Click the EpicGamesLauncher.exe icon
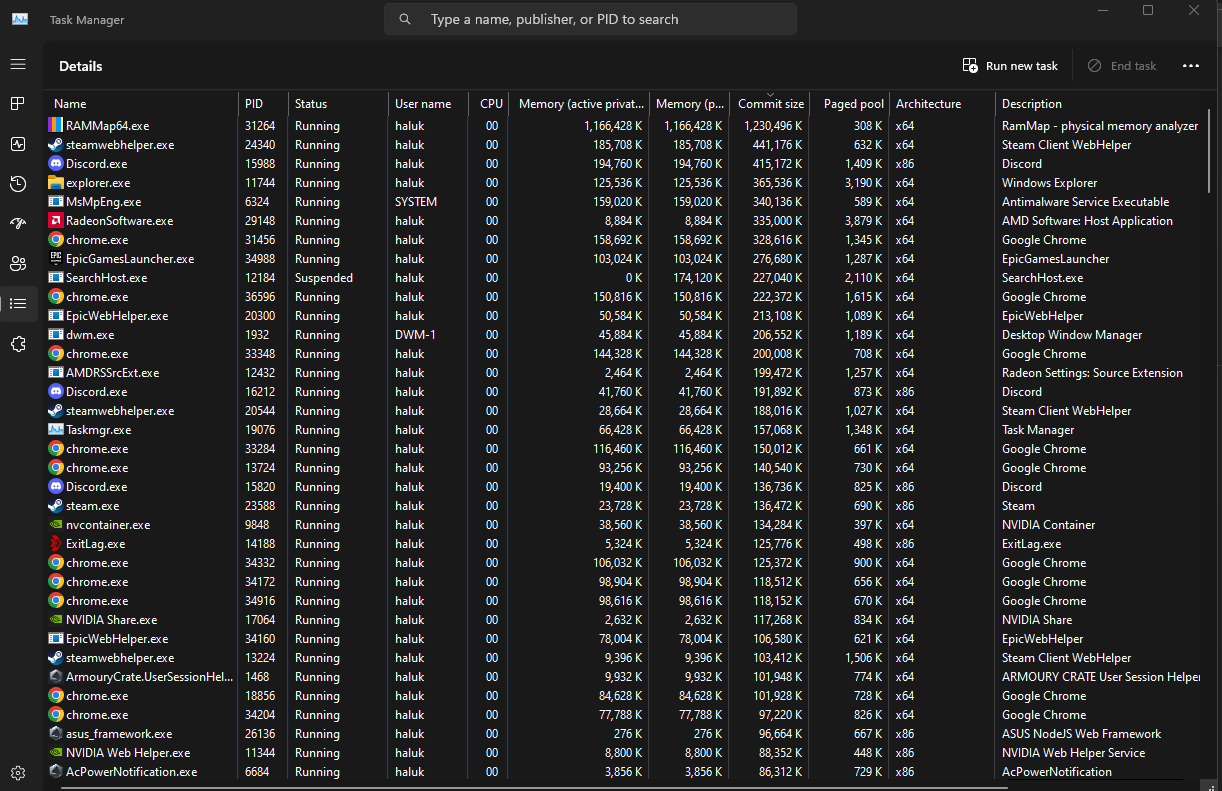Screen dimensions: 1222x791 pyautogui.click(x=56, y=259)
